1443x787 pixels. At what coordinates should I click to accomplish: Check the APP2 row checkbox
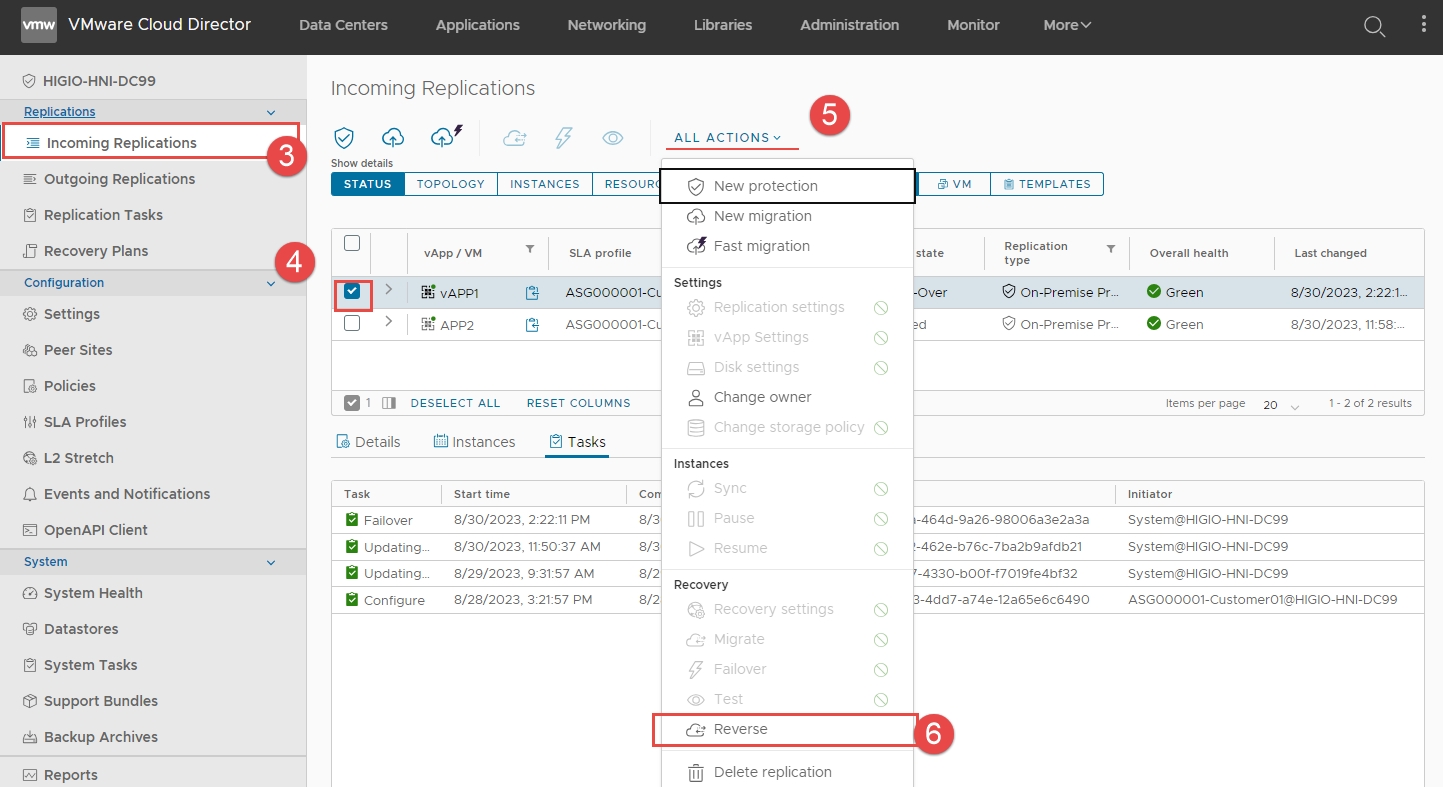coord(352,323)
